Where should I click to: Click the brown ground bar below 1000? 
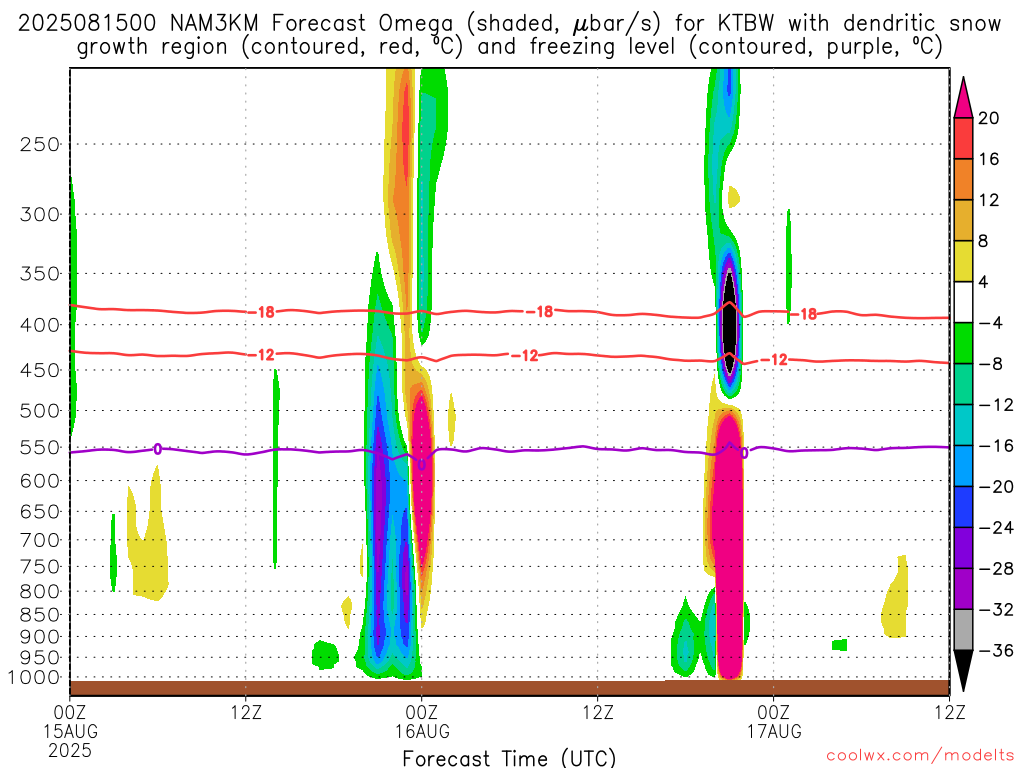(x=510, y=688)
